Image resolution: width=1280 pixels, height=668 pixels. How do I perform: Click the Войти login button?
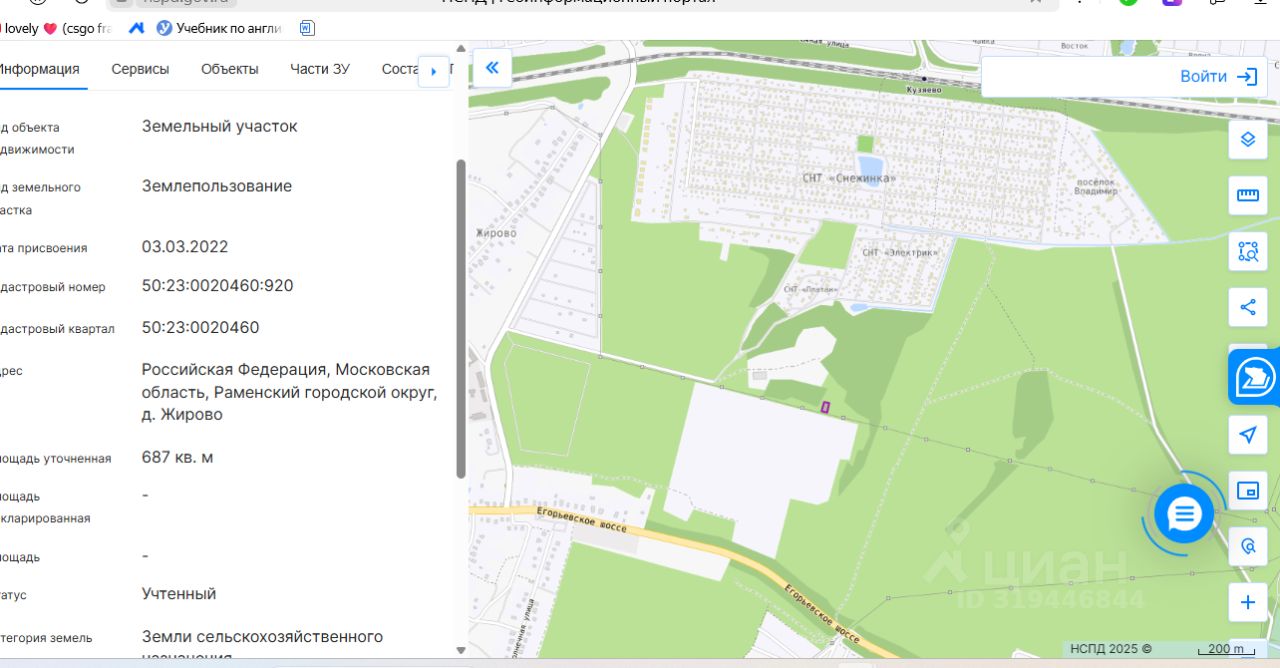(1217, 77)
